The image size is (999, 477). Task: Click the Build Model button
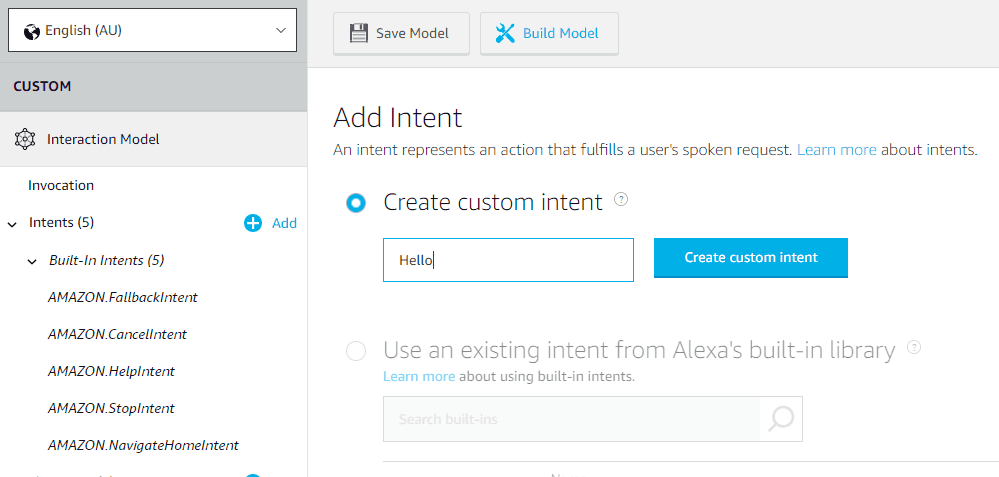(x=549, y=33)
